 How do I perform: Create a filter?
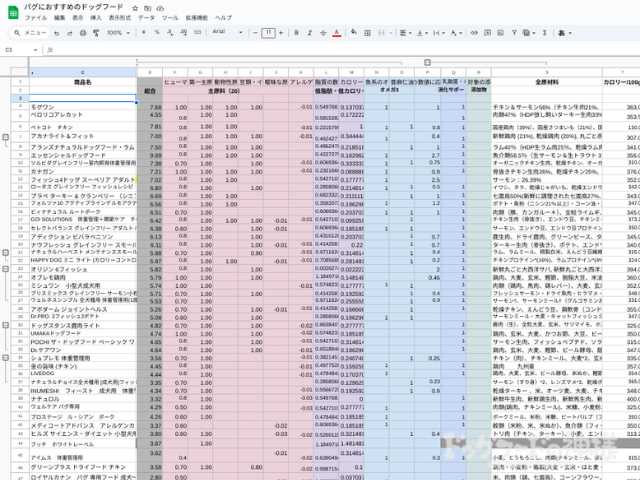[514, 33]
